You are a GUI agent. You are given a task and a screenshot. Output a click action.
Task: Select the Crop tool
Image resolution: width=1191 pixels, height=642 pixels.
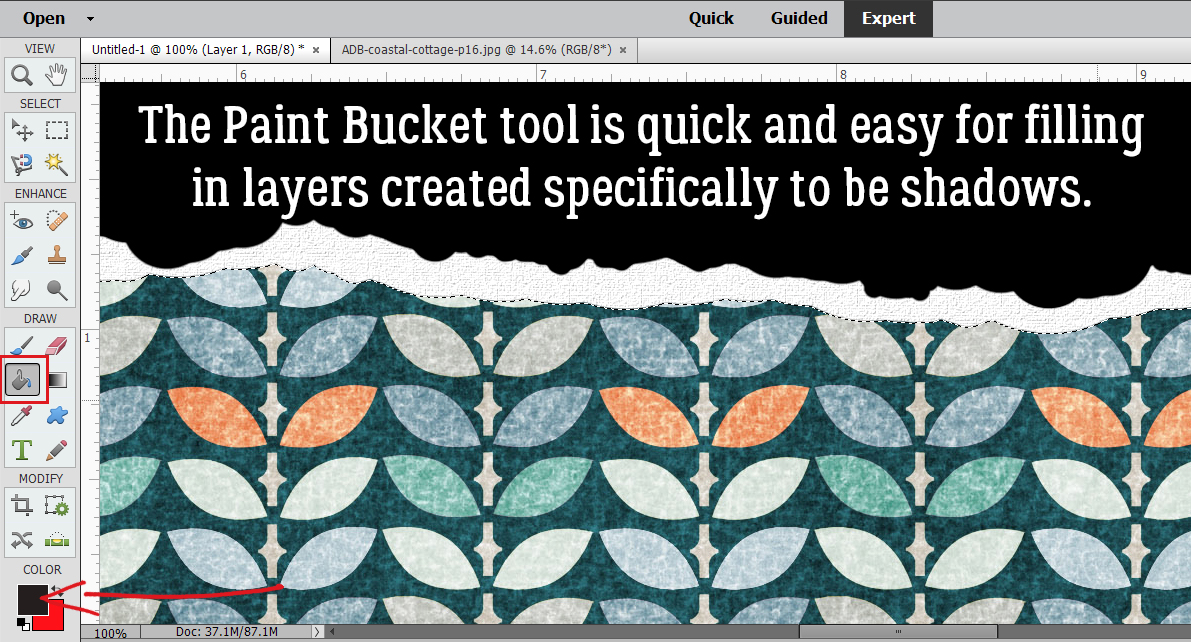click(22, 505)
